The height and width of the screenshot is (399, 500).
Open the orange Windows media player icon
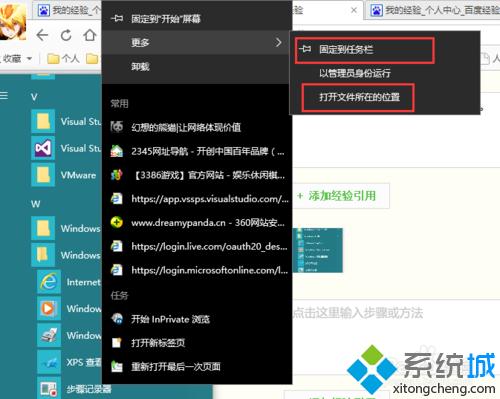coord(49,308)
